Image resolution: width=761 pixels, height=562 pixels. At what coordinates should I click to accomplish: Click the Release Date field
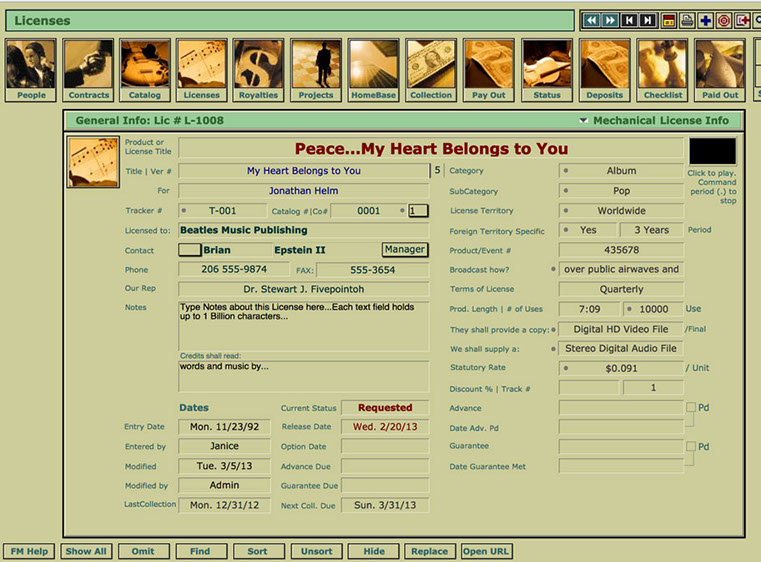point(385,427)
